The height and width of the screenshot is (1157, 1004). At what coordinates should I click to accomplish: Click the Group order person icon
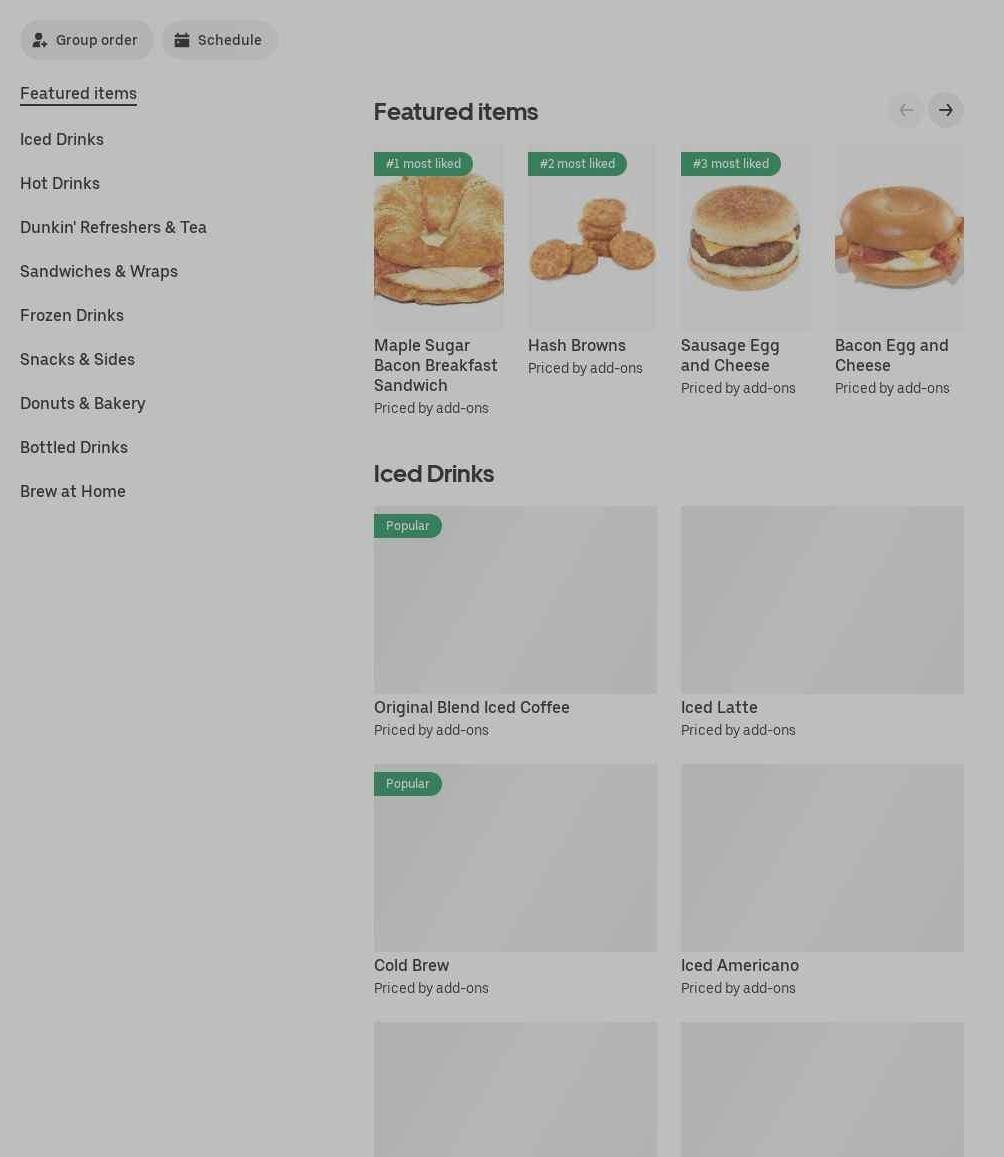pyautogui.click(x=40, y=40)
